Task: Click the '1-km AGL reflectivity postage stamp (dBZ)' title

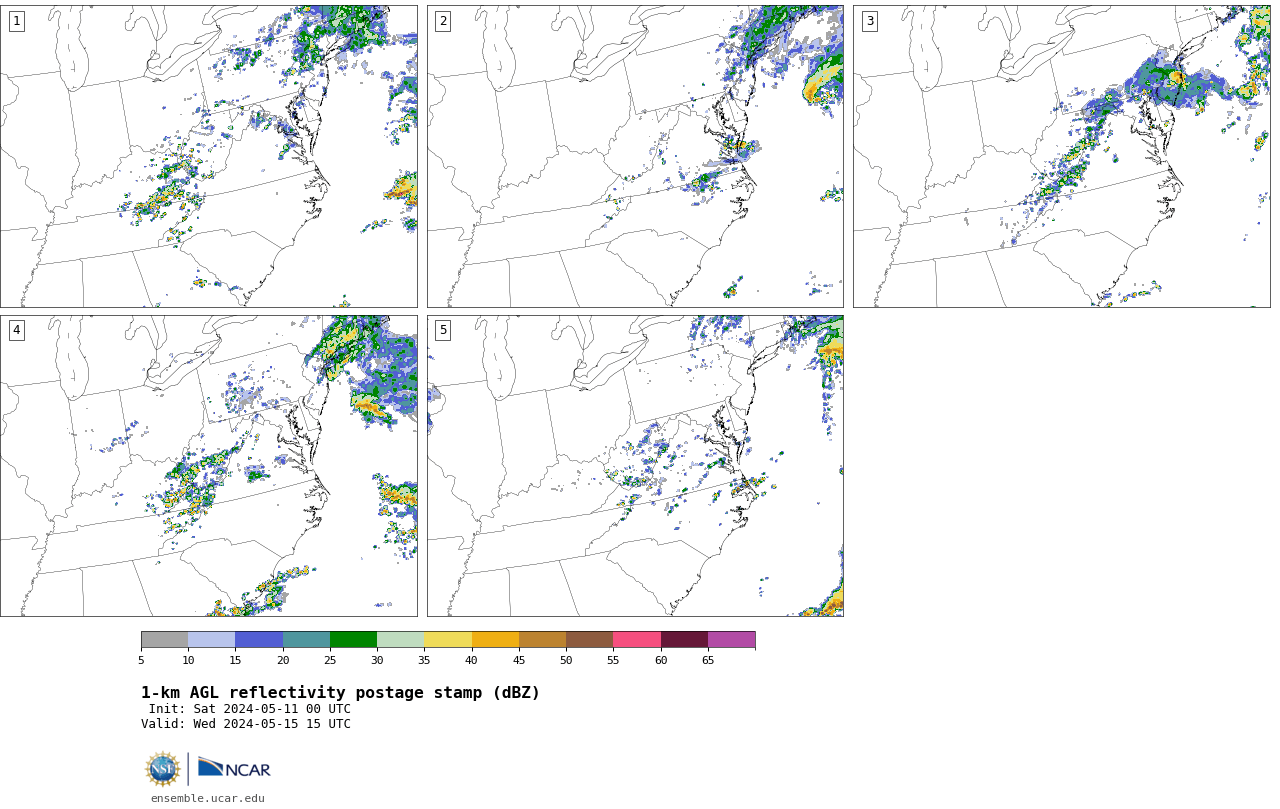Action: pyautogui.click(x=340, y=693)
